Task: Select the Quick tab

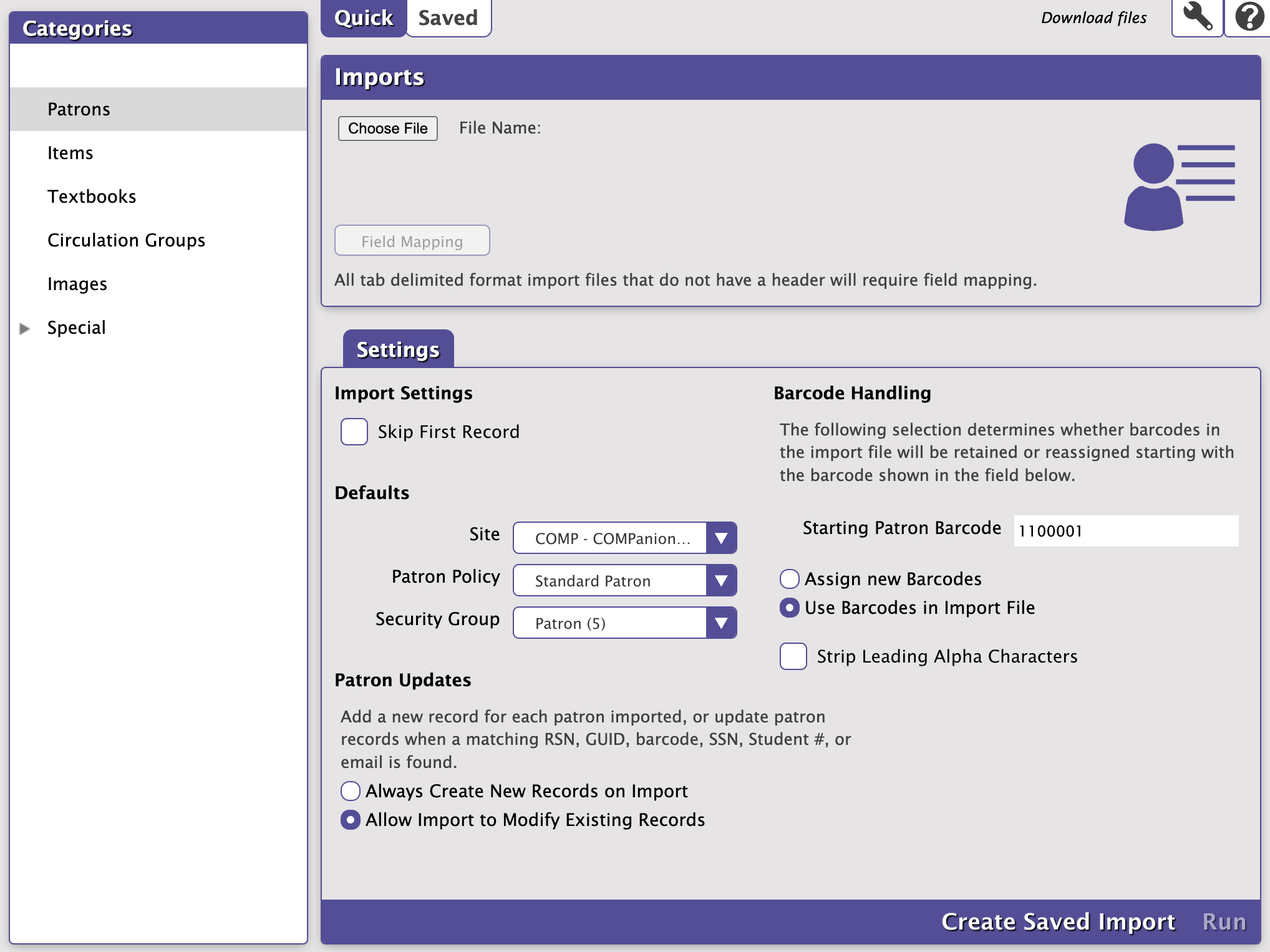Action: (x=364, y=18)
